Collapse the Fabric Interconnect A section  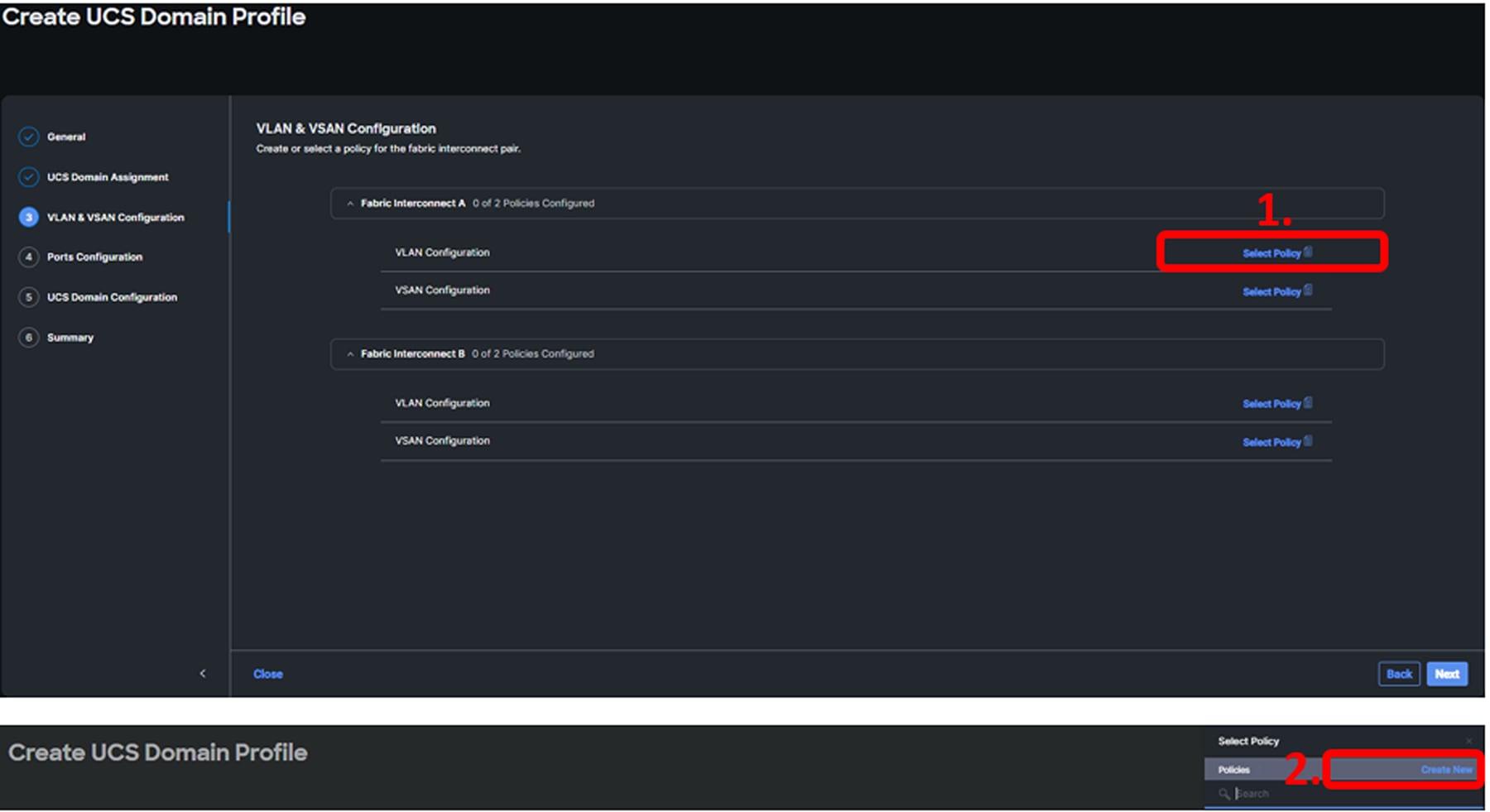[350, 204]
